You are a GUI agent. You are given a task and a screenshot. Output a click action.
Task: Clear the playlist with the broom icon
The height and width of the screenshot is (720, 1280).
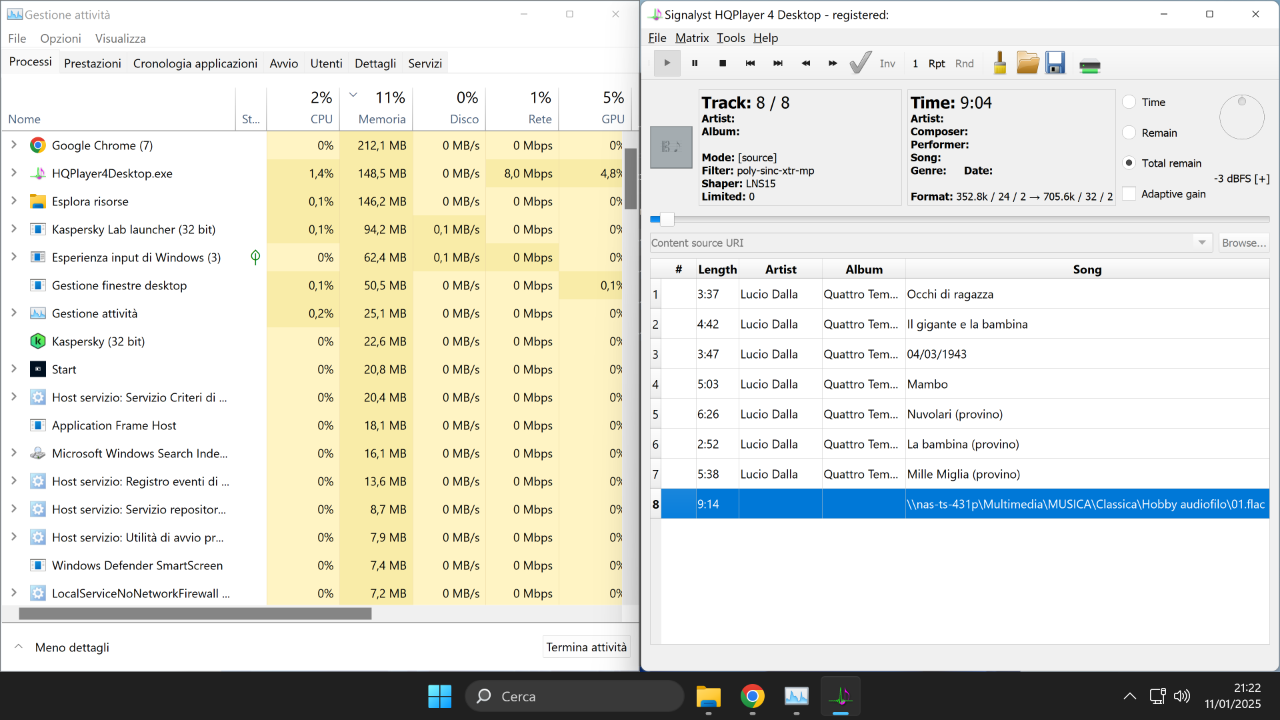point(999,63)
